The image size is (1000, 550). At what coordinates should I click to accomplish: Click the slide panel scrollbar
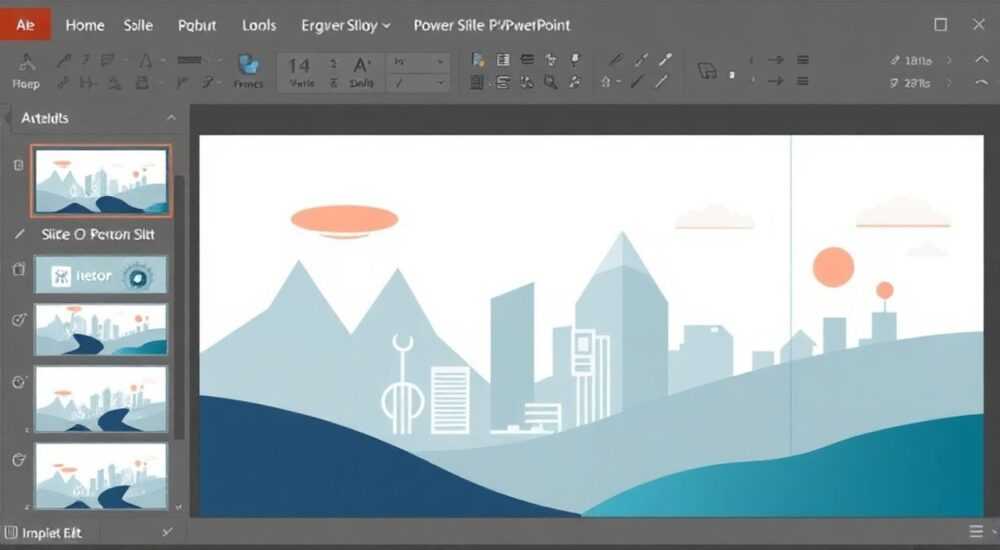[179, 306]
